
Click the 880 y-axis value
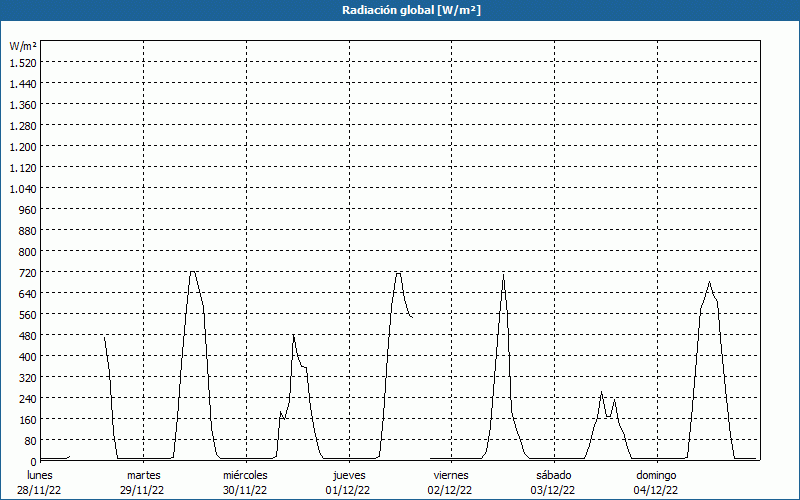pyautogui.click(x=28, y=231)
